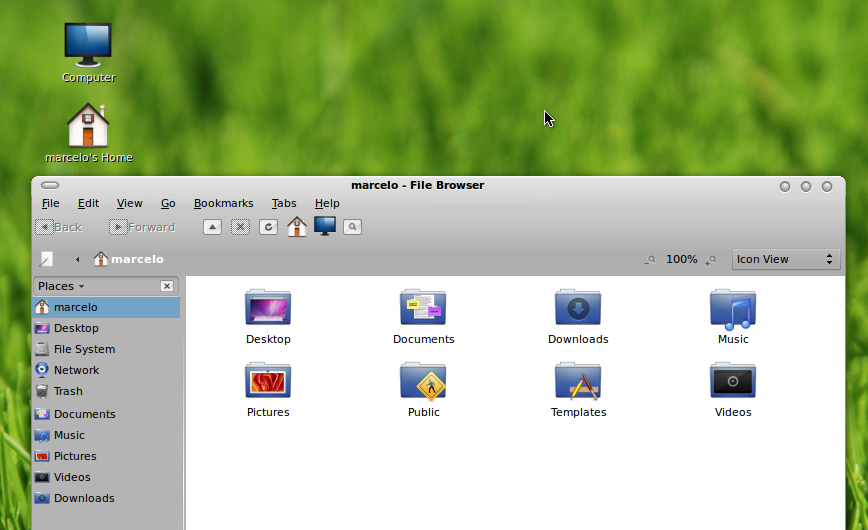Zoom in with the plus magnifier
This screenshot has width=868, height=530.
pos(711,259)
